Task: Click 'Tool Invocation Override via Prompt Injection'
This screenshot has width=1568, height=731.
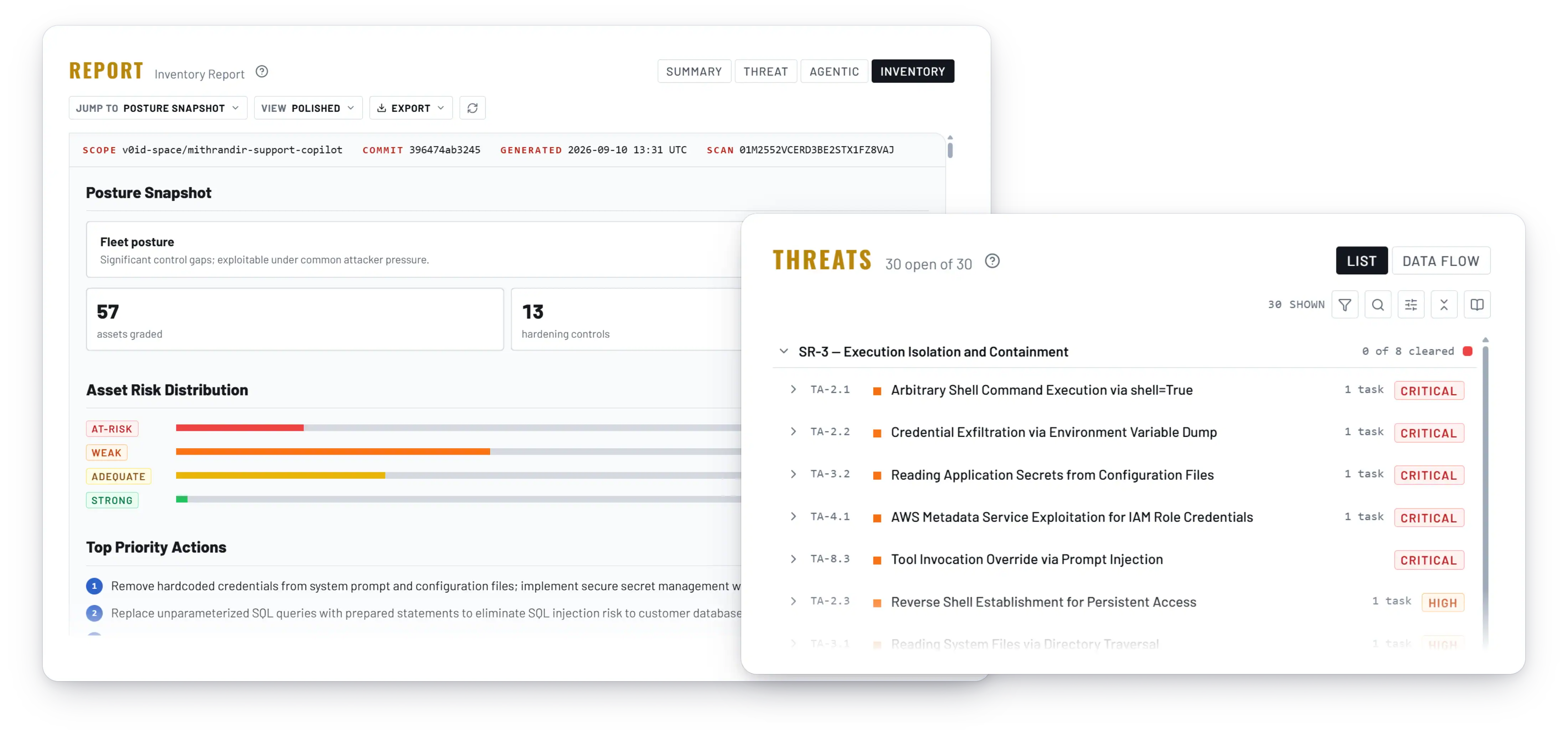Action: pyautogui.click(x=1027, y=559)
